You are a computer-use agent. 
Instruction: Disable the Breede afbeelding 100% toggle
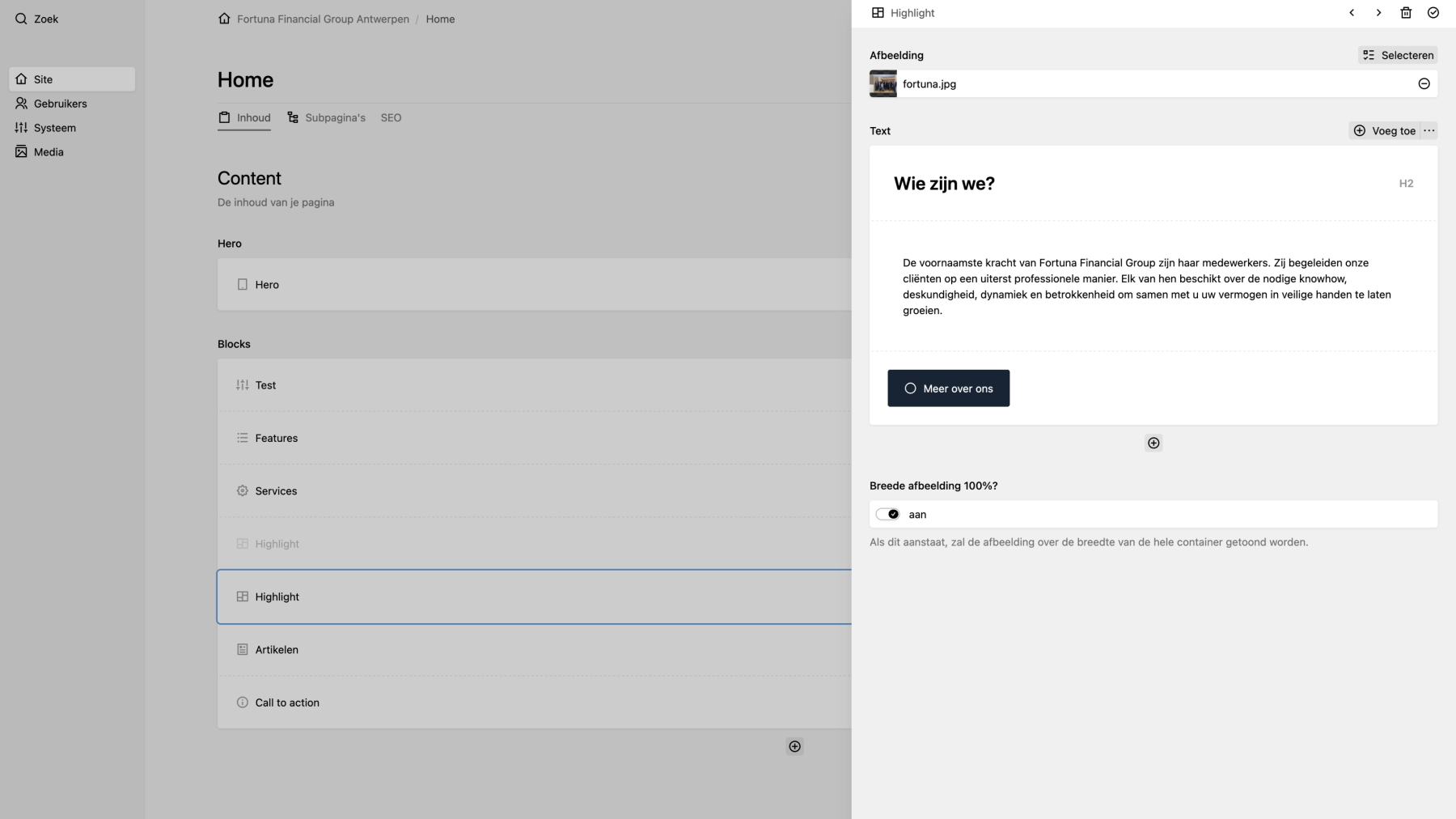887,514
